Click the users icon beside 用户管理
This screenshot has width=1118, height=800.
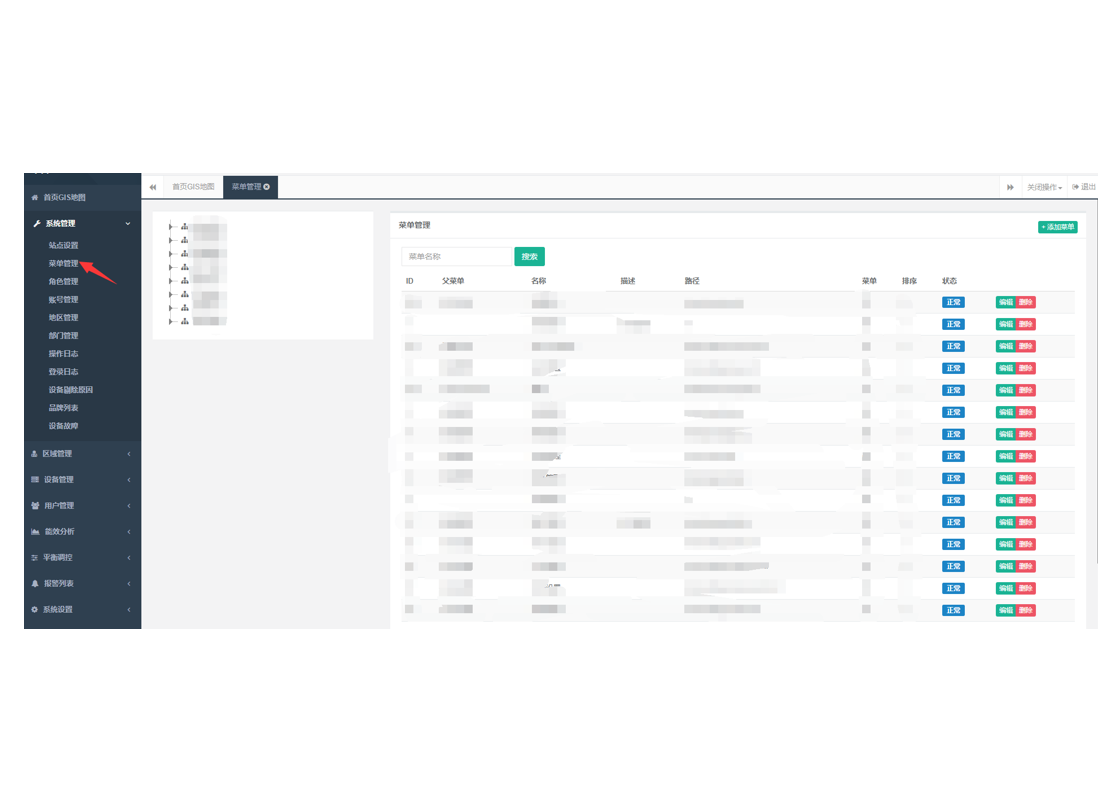pyautogui.click(x=35, y=506)
